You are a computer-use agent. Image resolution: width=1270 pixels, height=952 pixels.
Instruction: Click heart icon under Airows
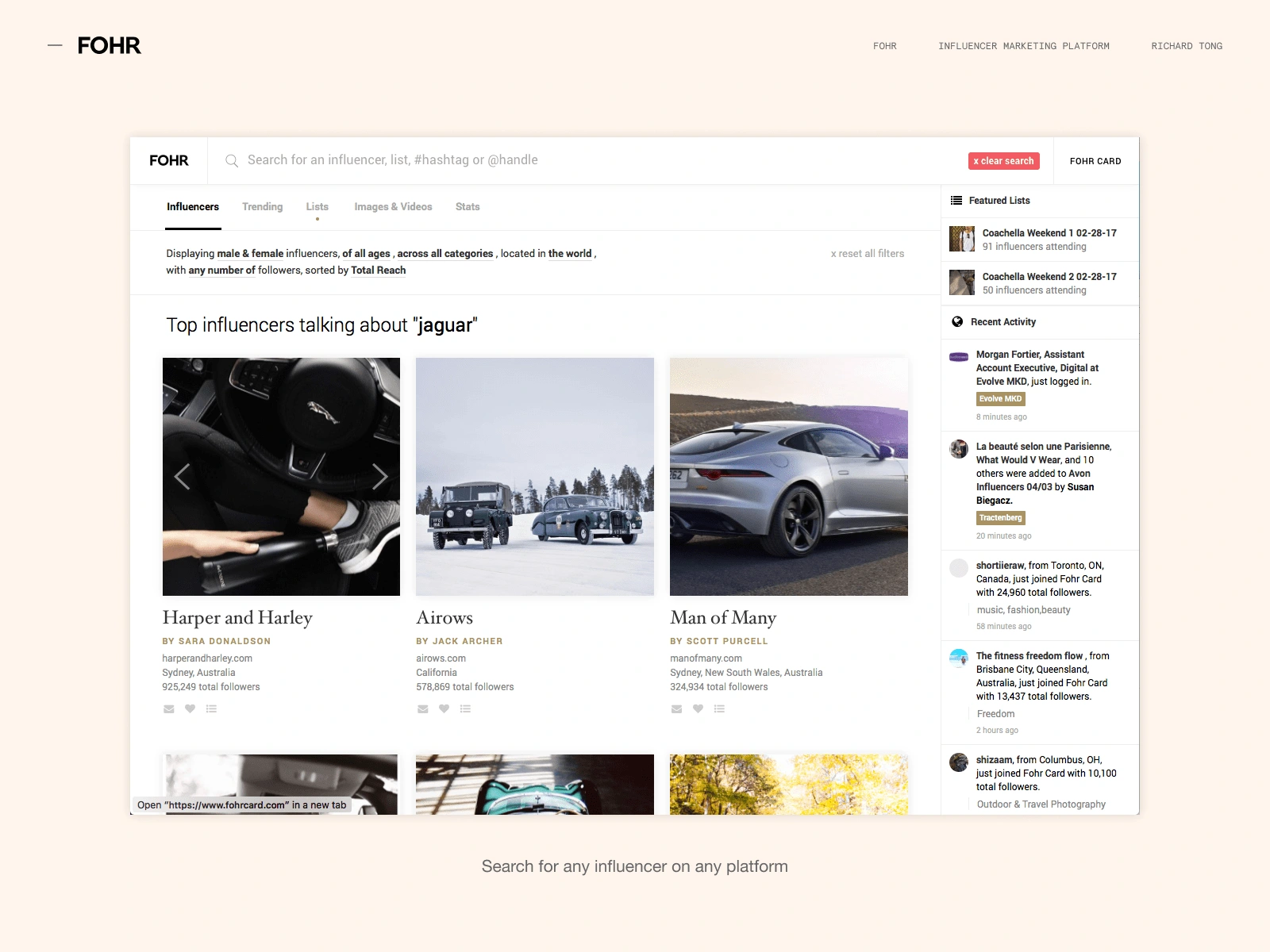click(444, 708)
